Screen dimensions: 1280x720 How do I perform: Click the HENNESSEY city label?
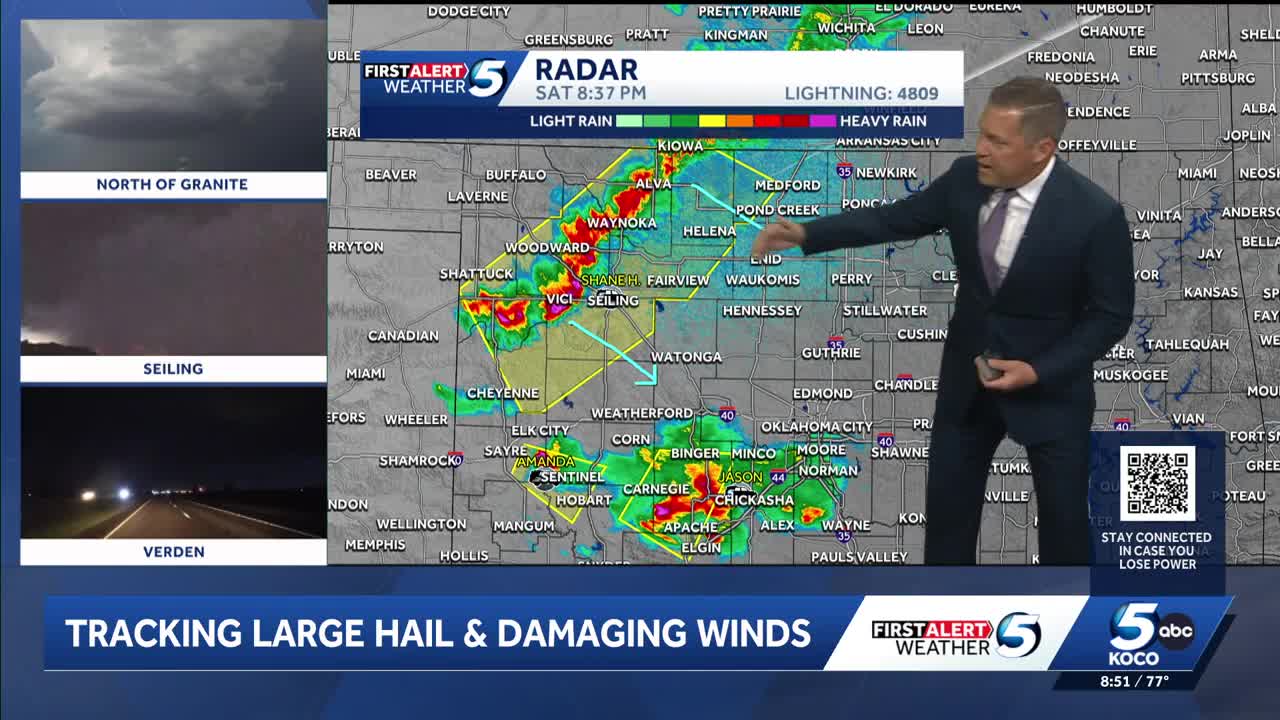click(762, 311)
